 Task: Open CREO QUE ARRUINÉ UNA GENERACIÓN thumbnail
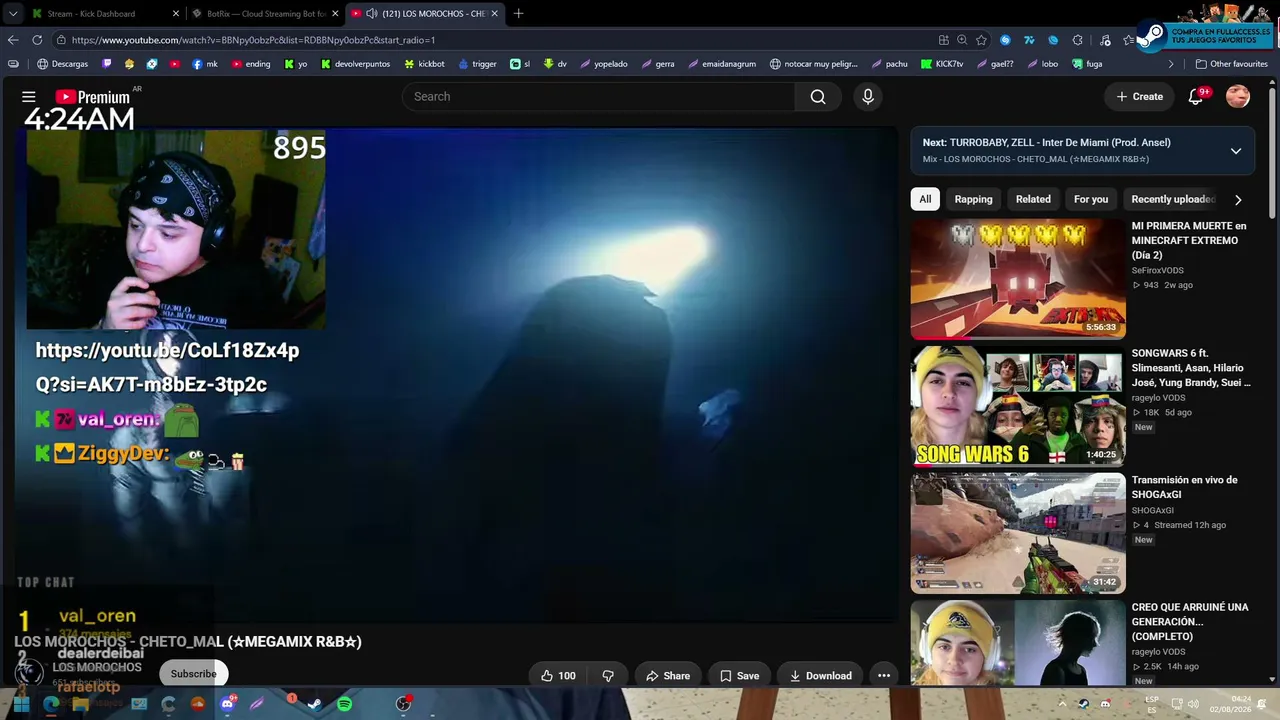[x=1018, y=643]
